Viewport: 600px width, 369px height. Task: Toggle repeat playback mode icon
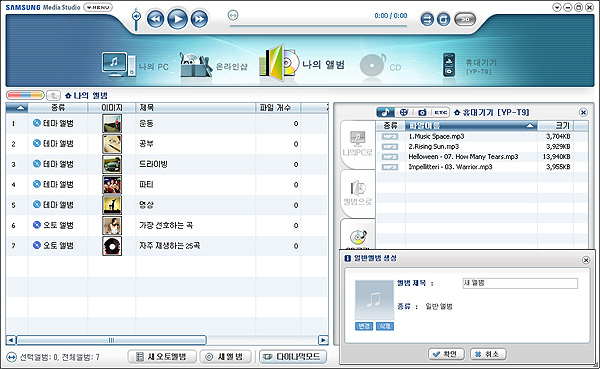[443, 19]
